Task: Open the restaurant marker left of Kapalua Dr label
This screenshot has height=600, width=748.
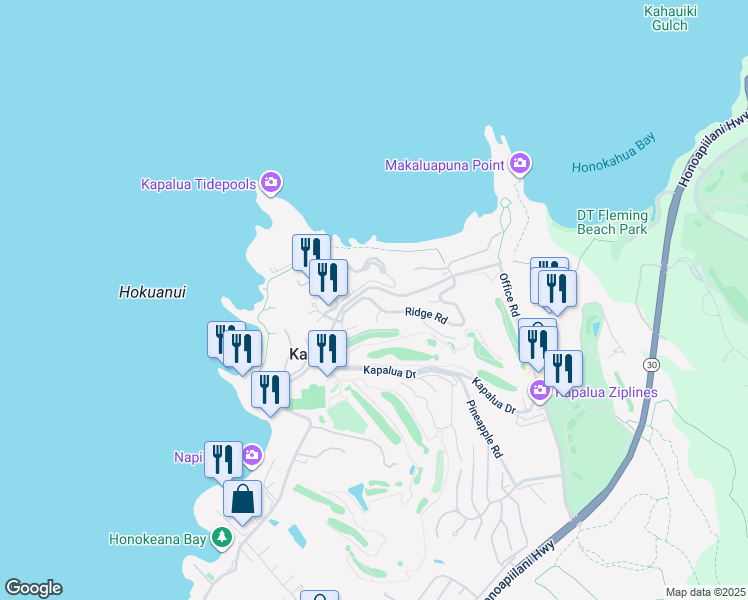Action: pyautogui.click(x=327, y=351)
